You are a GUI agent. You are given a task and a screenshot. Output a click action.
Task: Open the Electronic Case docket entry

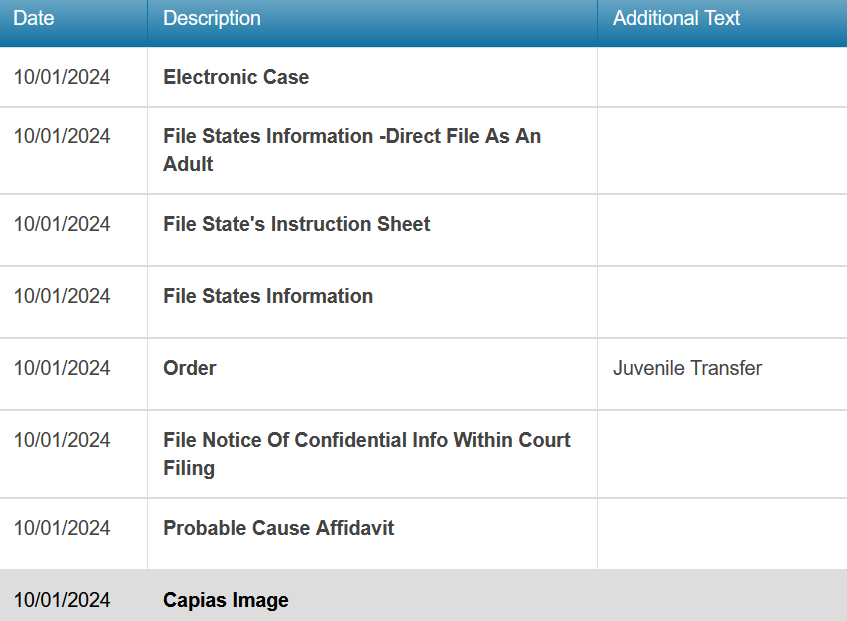pyautogui.click(x=236, y=77)
